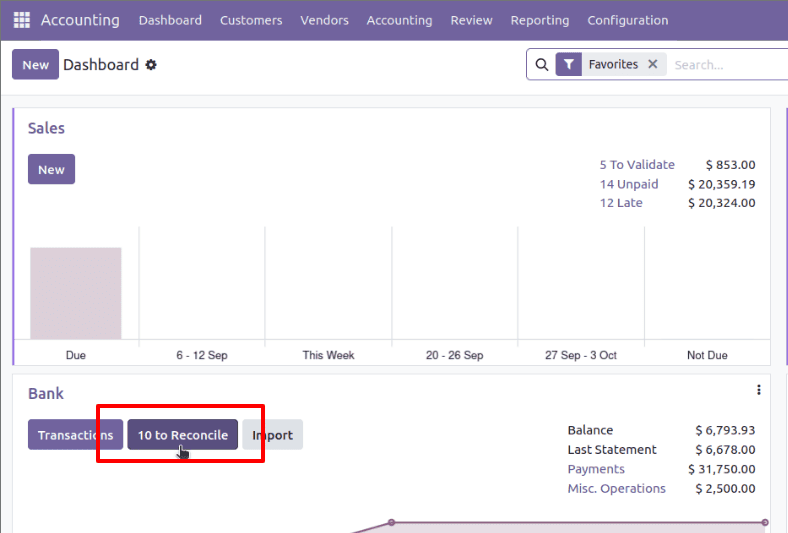The width and height of the screenshot is (788, 533).
Task: Open the Payments link in Bank card
Action: 596,469
